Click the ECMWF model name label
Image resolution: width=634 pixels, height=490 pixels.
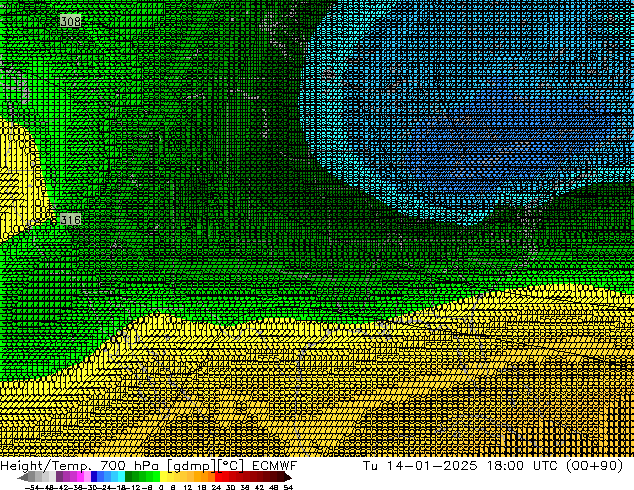coord(275,466)
